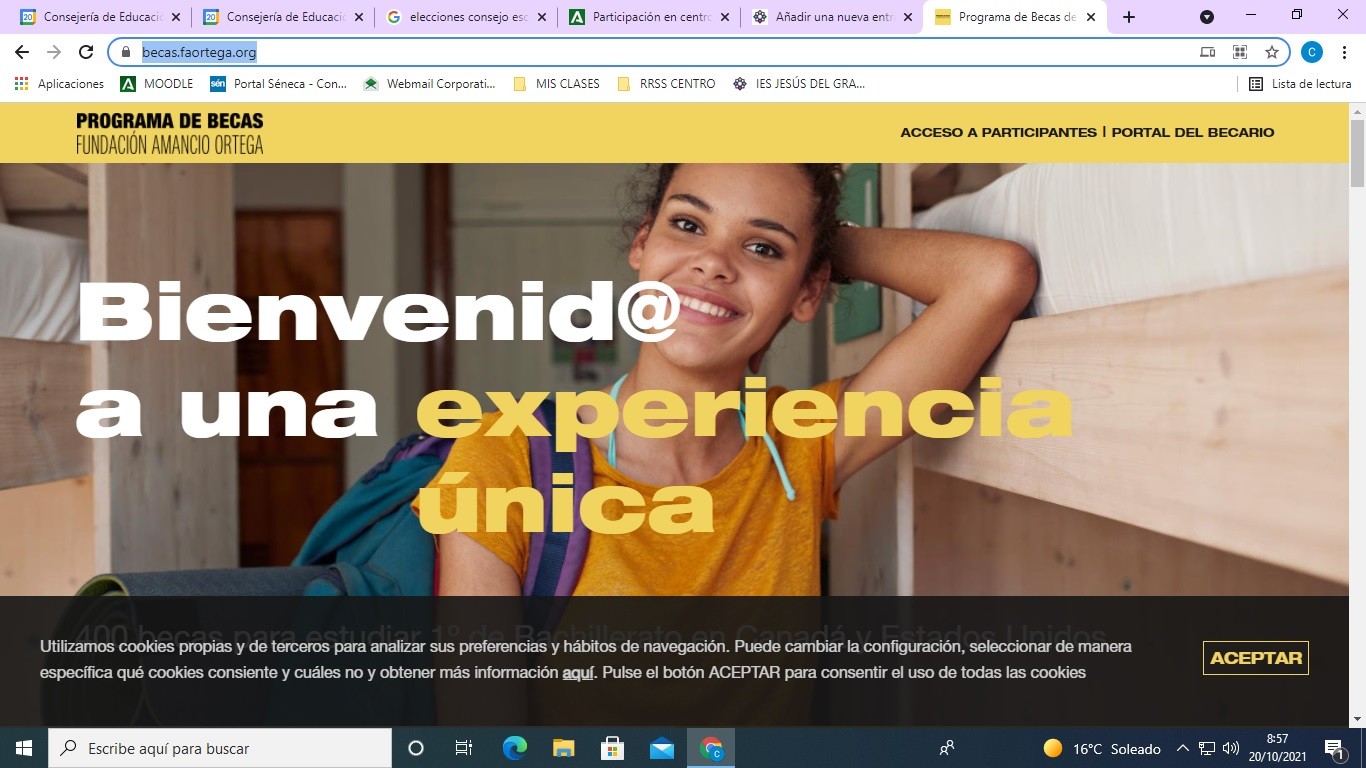Select the Programa de Becas tab
Screen dimensions: 1366x768
pyautogui.click(x=1013, y=17)
